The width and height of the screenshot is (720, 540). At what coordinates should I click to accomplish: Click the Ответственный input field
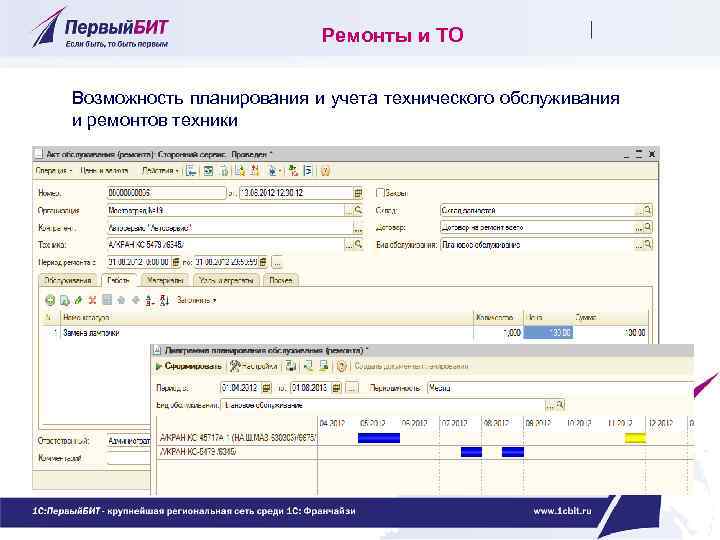point(129,441)
